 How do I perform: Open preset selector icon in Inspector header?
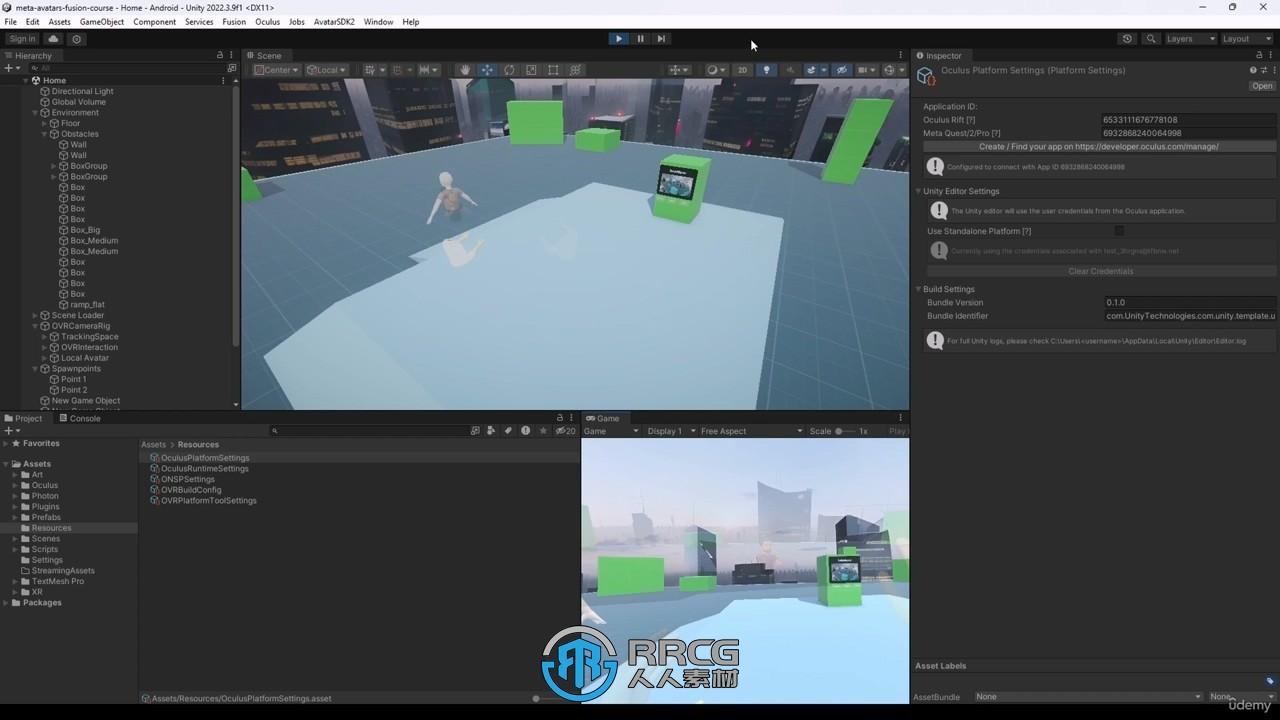[1264, 70]
